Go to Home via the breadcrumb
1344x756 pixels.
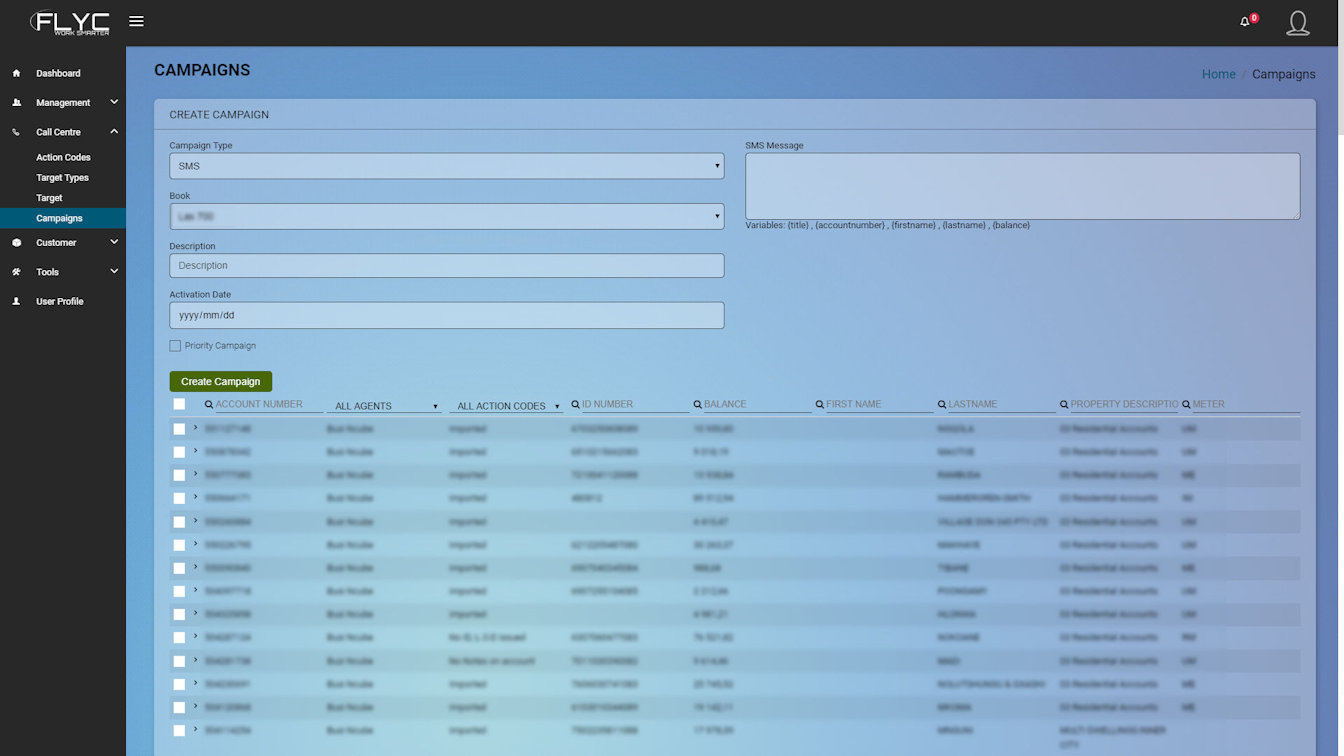(1218, 74)
